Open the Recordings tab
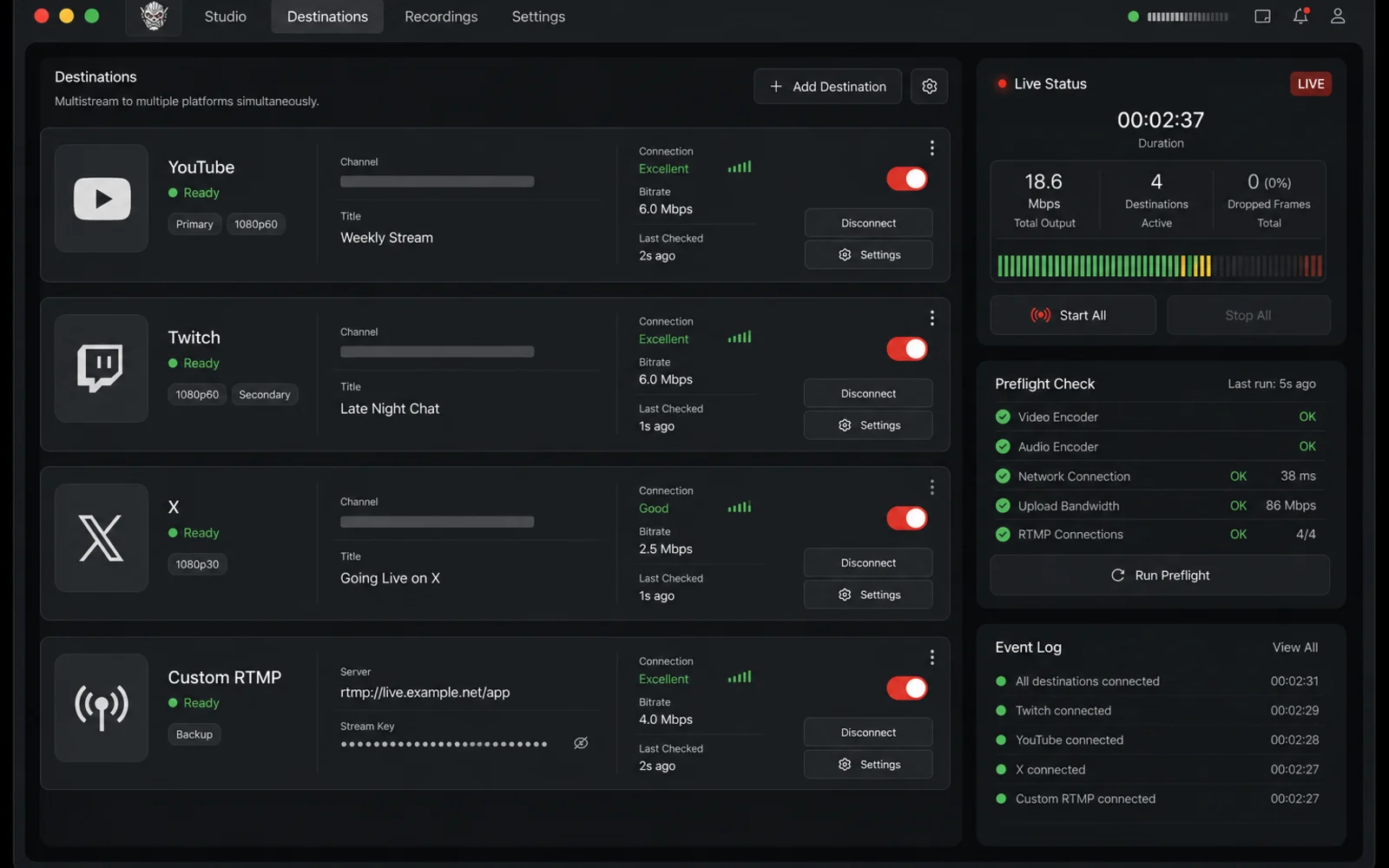 [x=441, y=16]
